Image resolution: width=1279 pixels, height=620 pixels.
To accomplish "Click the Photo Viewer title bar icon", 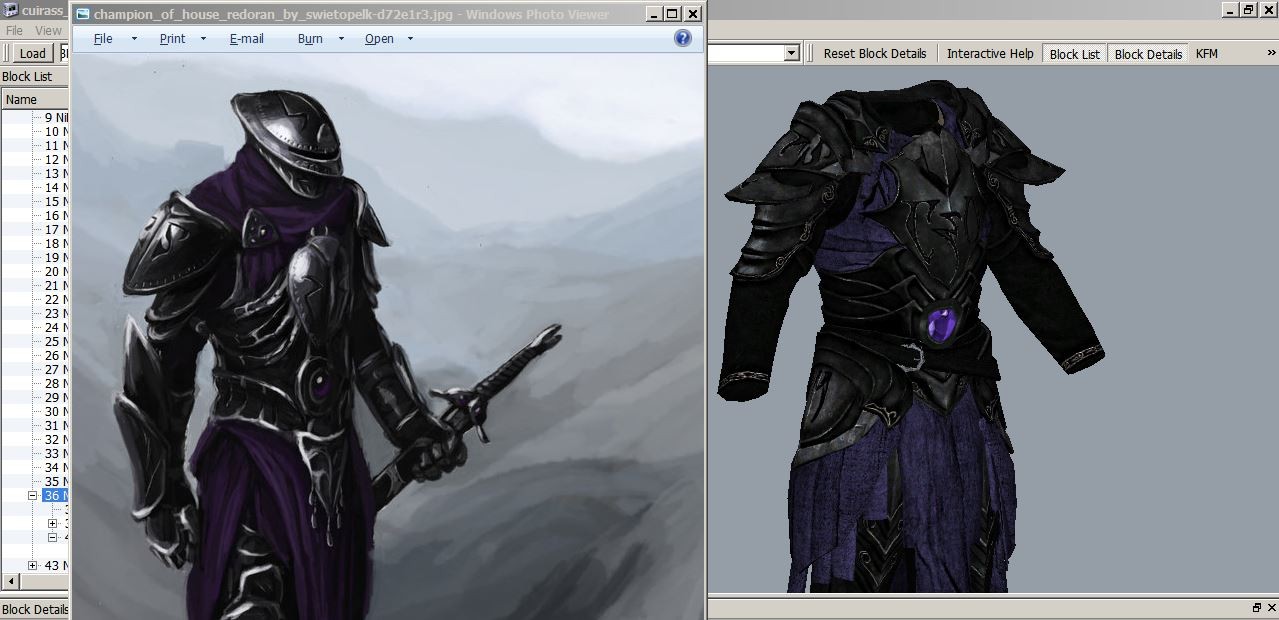I will [82, 15].
